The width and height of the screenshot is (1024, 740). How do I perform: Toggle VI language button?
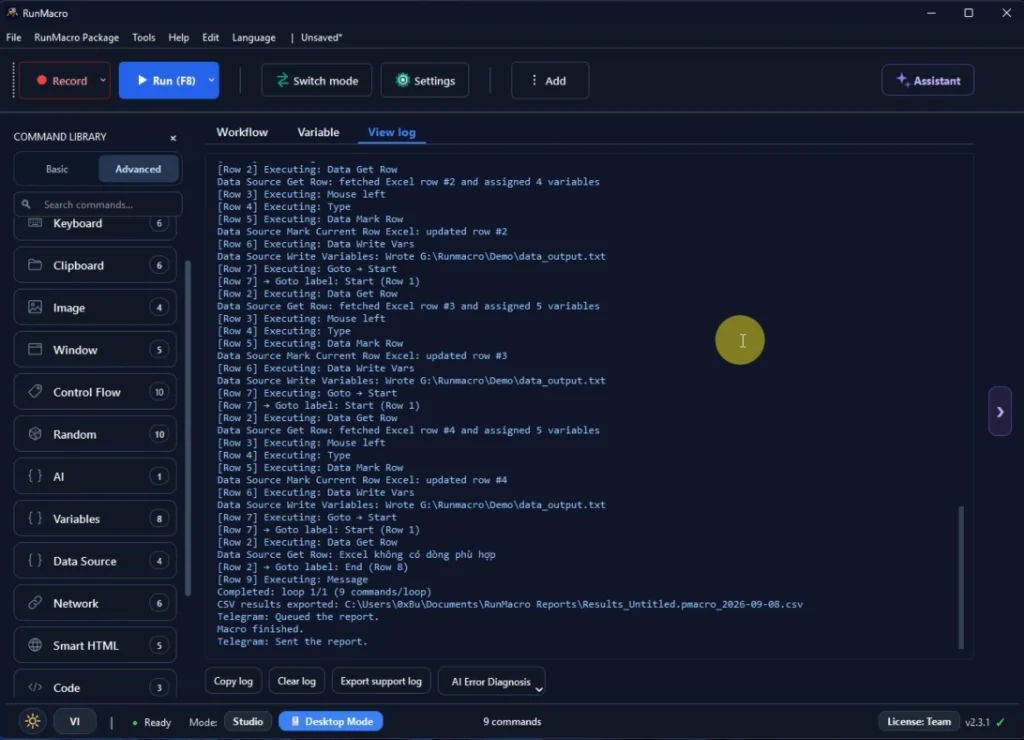click(x=74, y=722)
